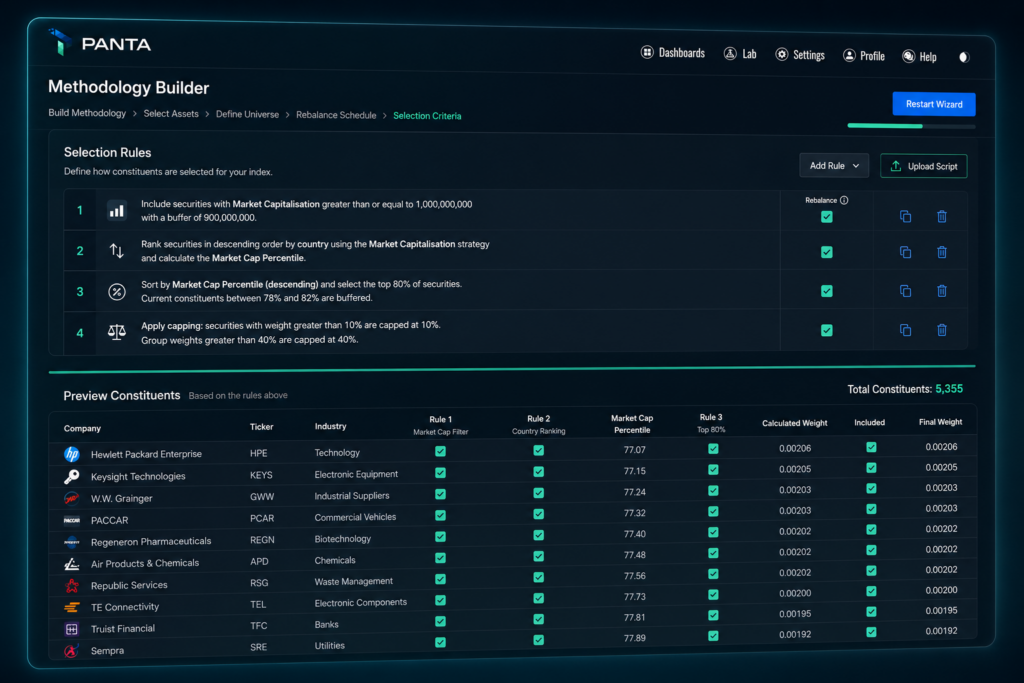Click the Regeneron Pharmaceuticals logo icon

pos(72,542)
